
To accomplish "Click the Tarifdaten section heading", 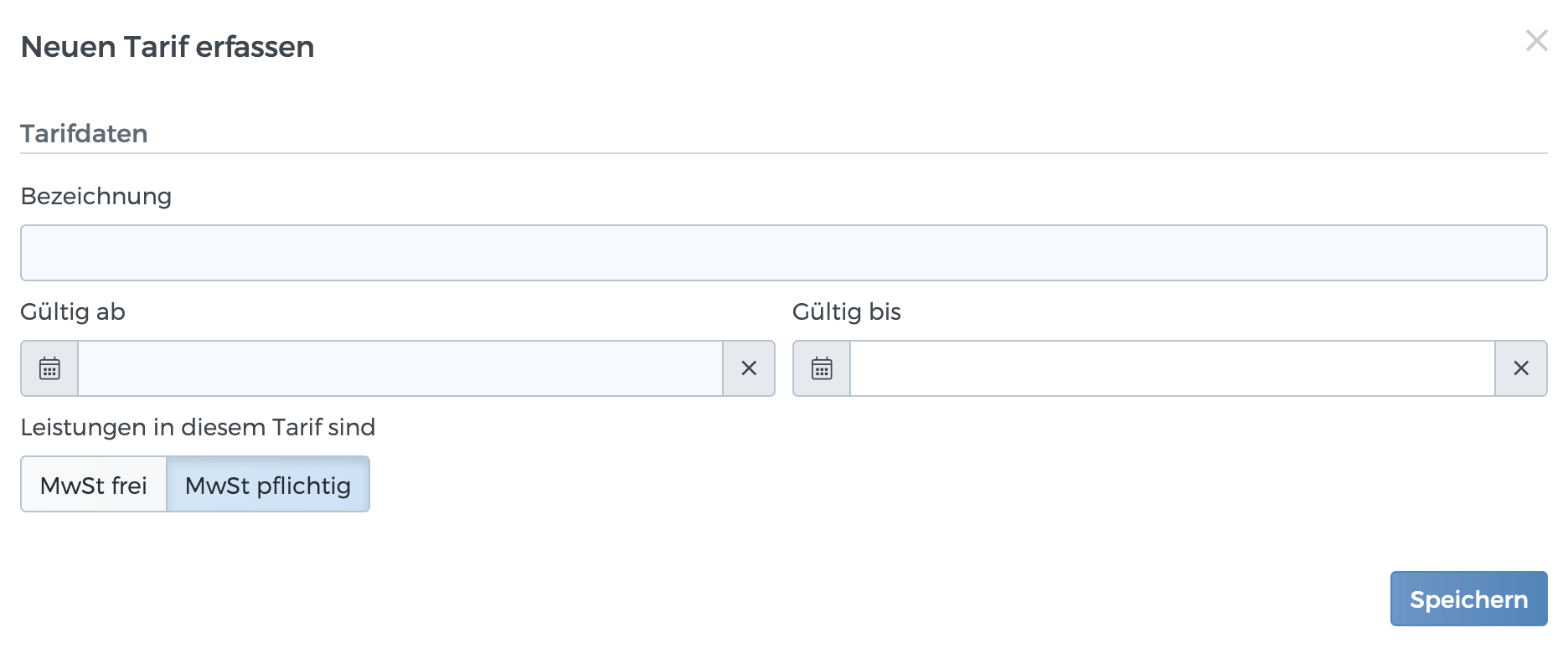I will coord(84,134).
